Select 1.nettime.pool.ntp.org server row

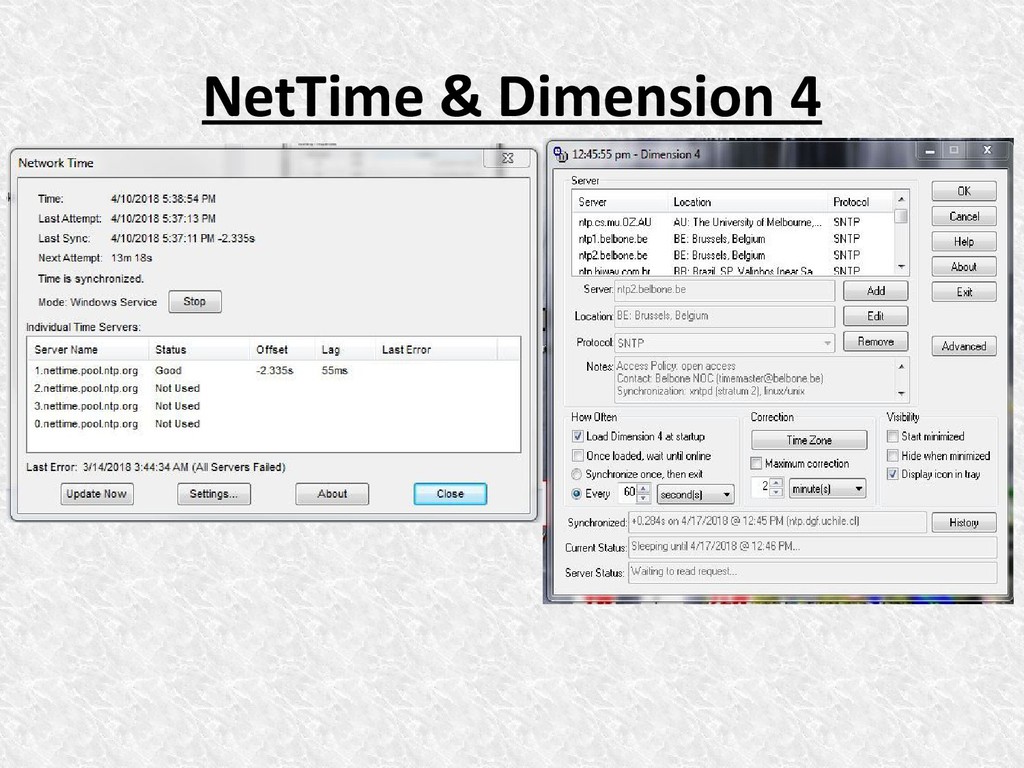point(273,370)
